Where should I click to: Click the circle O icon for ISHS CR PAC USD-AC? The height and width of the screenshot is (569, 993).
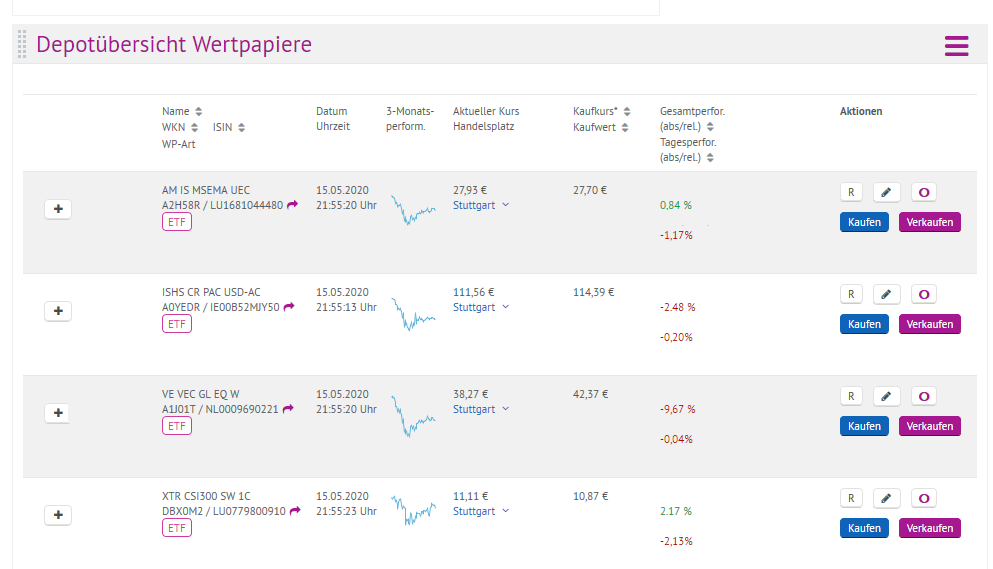click(924, 294)
